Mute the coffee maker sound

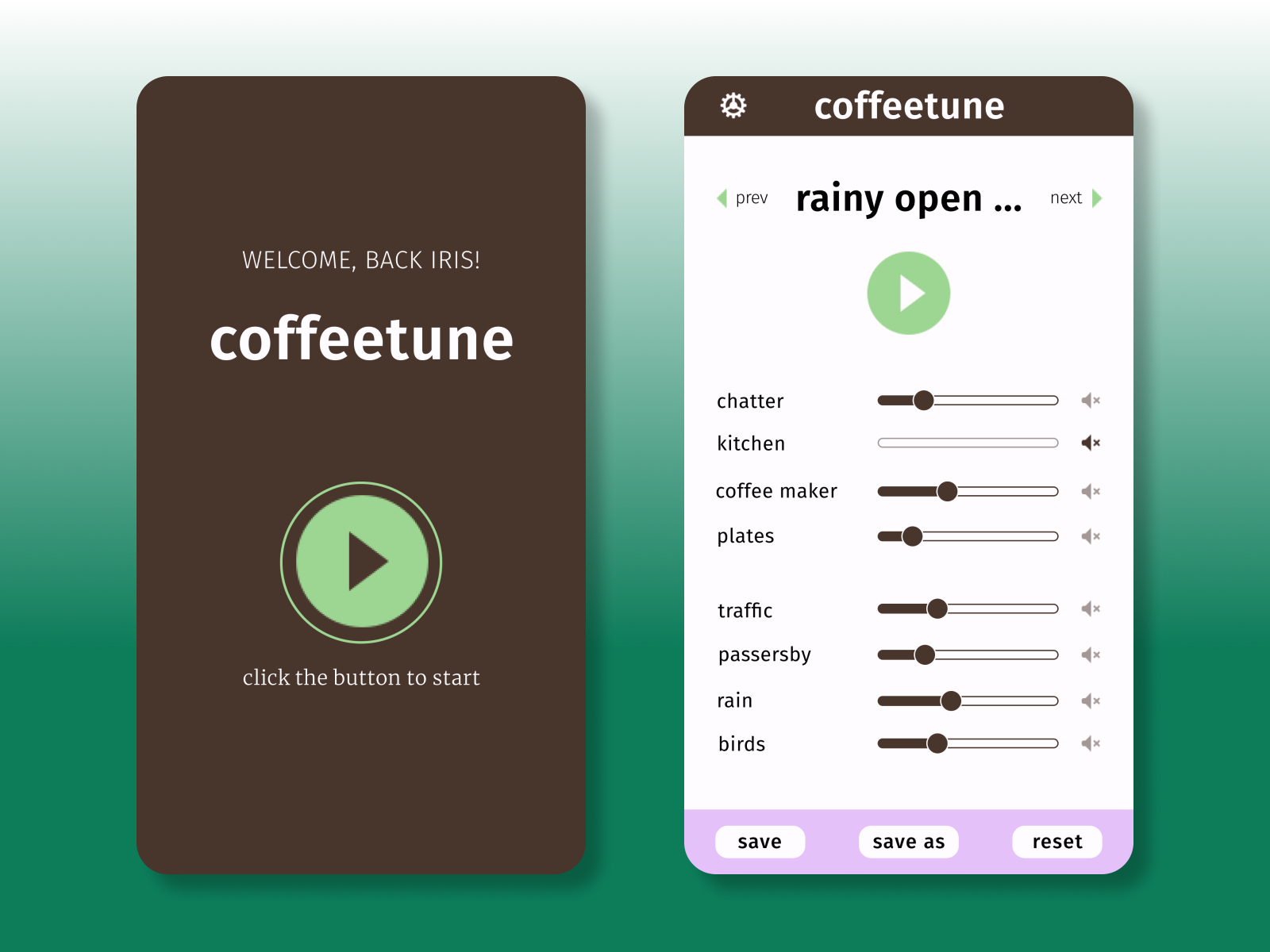(x=1091, y=492)
